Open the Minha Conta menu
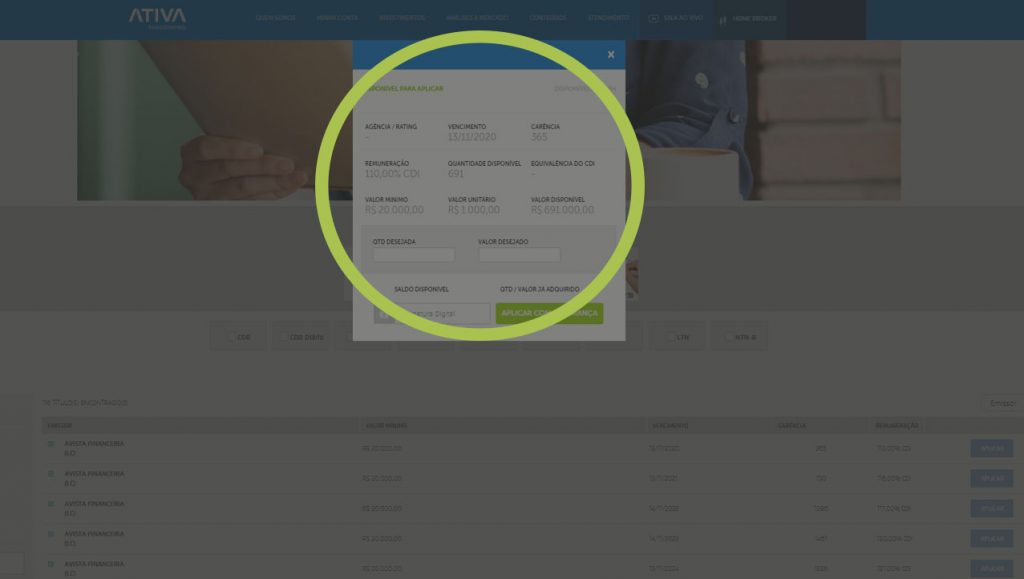Image resolution: width=1024 pixels, height=579 pixels. [x=337, y=18]
